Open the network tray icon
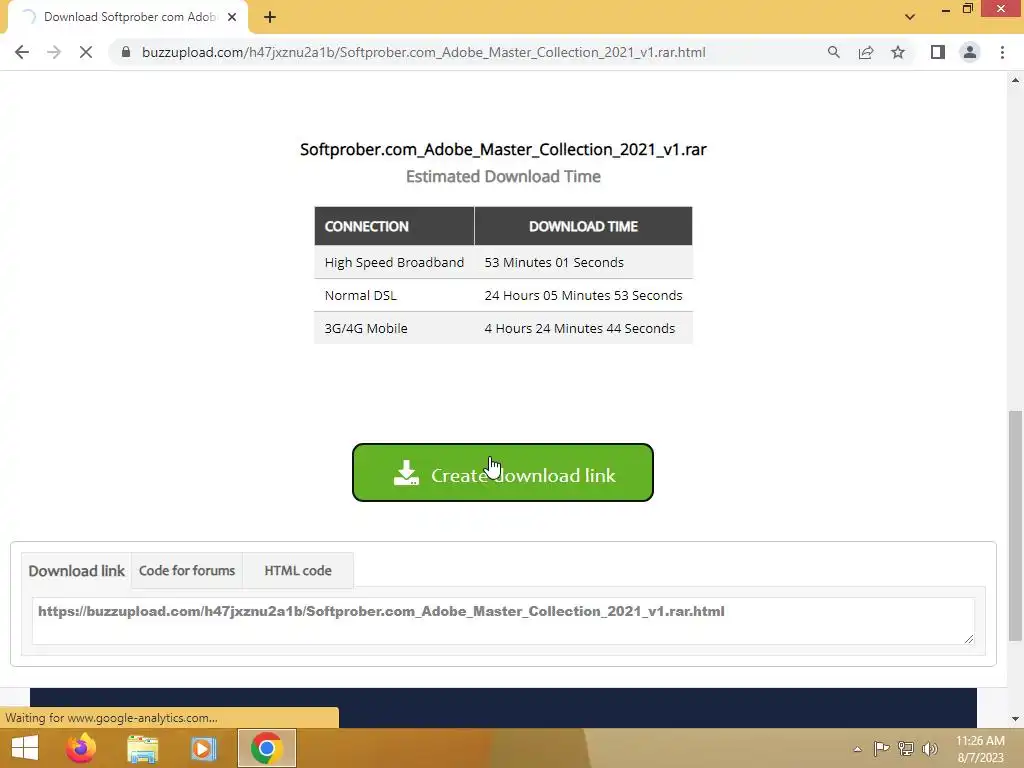1024x768 pixels. pos(906,748)
